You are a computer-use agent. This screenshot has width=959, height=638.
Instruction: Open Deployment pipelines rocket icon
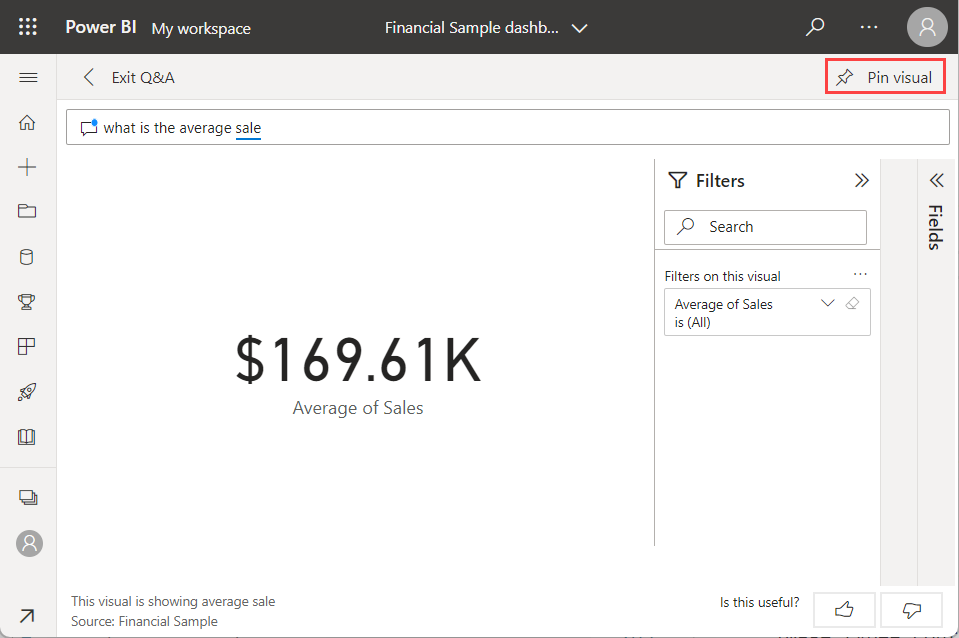(x=27, y=392)
